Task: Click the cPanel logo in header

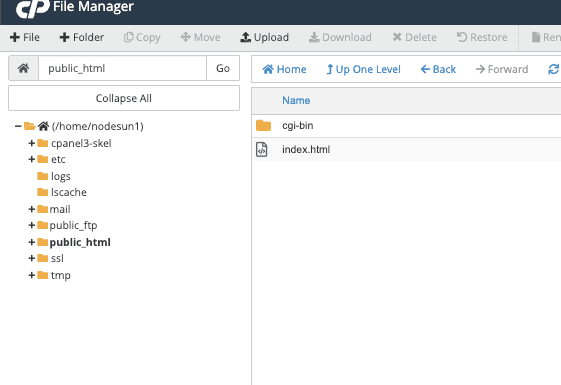Action: [x=33, y=8]
